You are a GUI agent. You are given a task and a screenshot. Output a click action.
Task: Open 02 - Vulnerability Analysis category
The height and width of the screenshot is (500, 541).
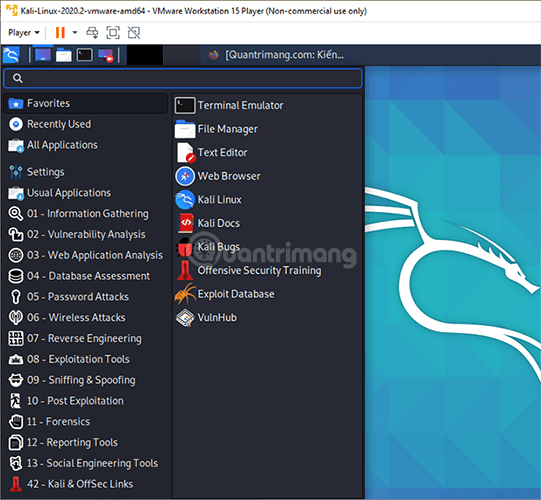click(86, 234)
